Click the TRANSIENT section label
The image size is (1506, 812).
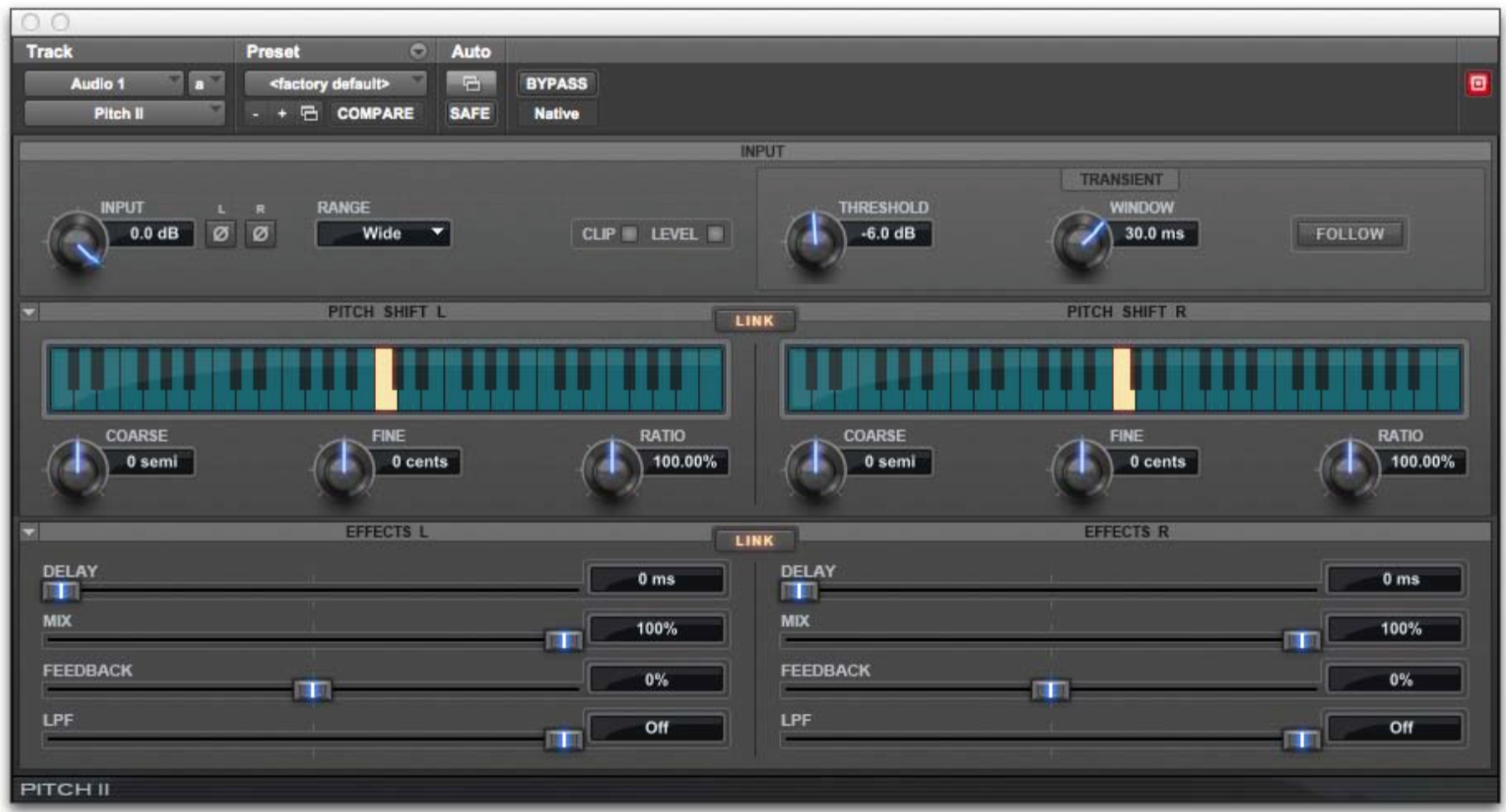tap(1121, 179)
